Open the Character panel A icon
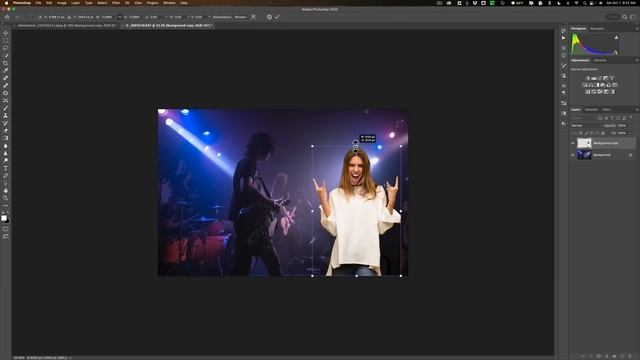 [564, 86]
